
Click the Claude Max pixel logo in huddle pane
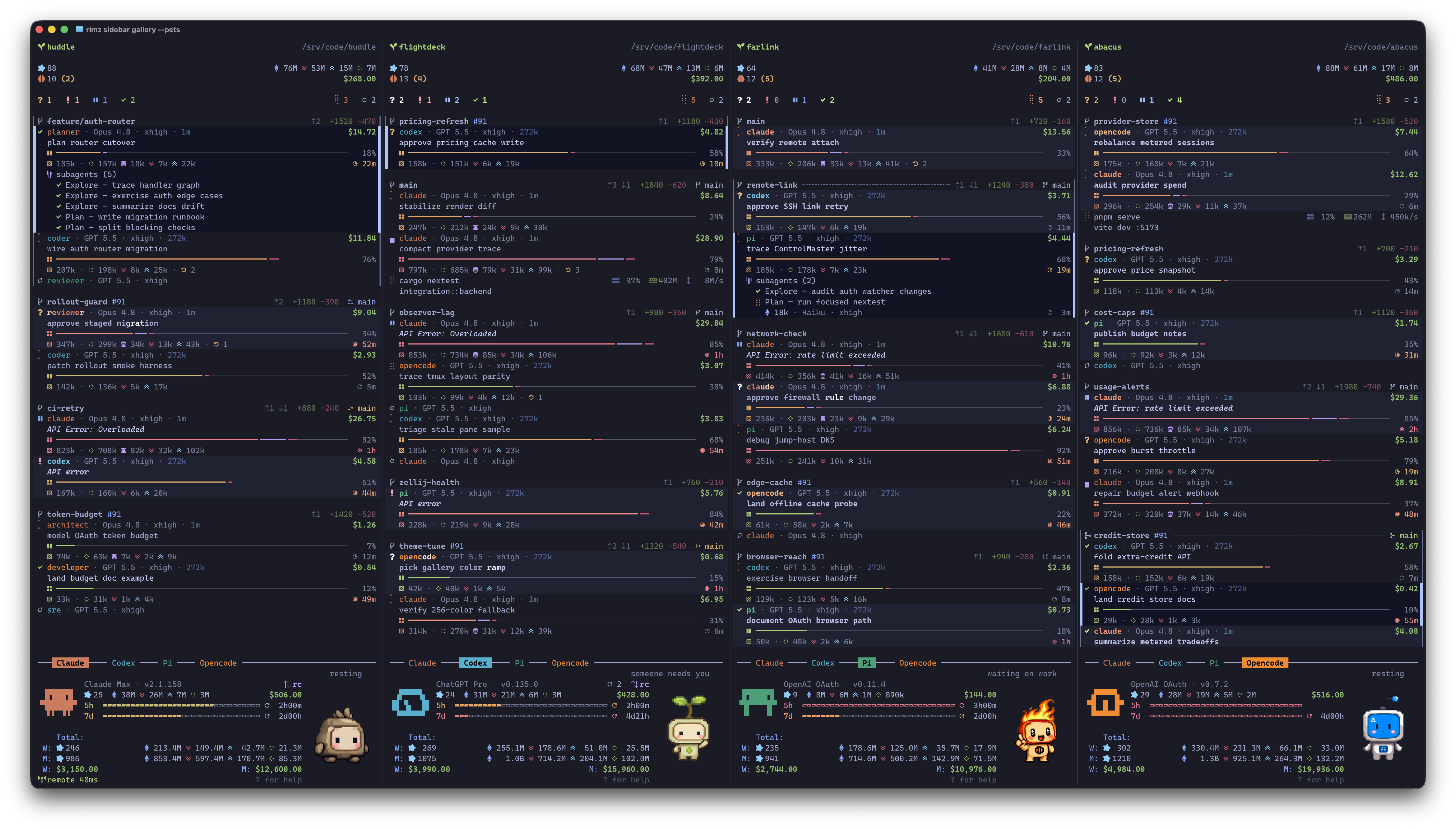coord(58,703)
